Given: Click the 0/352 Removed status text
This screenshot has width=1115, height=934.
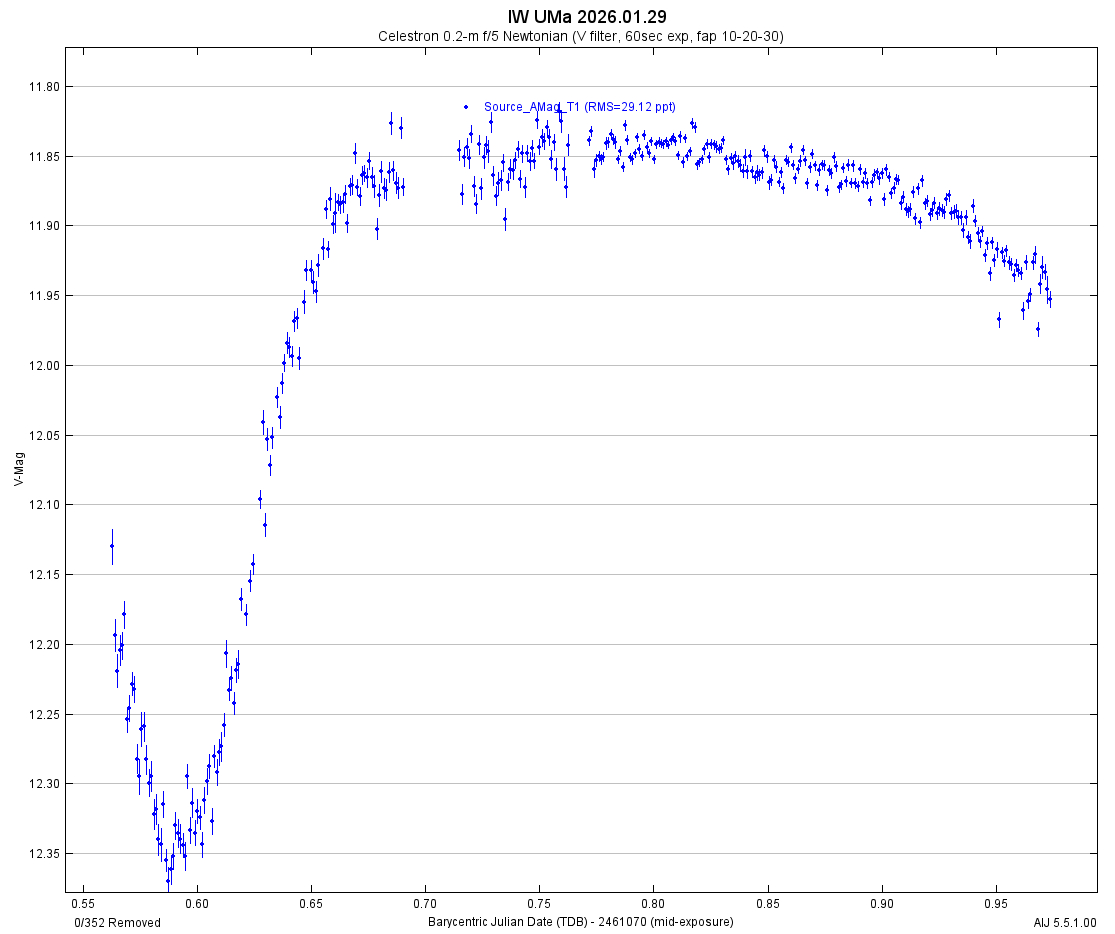Looking at the screenshot, I should pyautogui.click(x=118, y=922).
